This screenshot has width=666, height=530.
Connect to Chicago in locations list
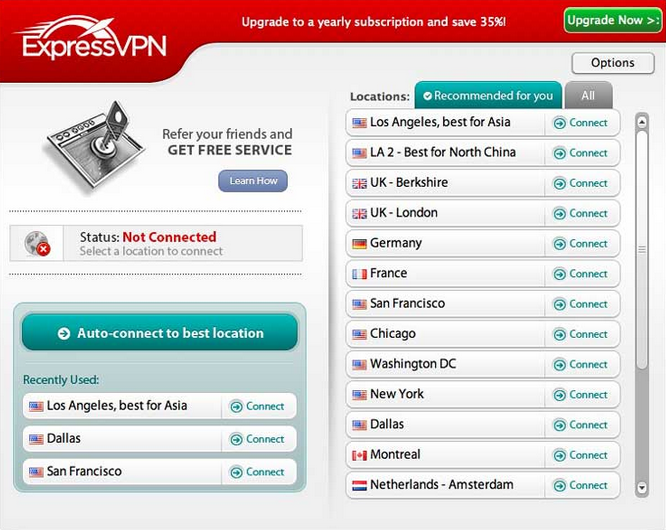[x=581, y=334]
